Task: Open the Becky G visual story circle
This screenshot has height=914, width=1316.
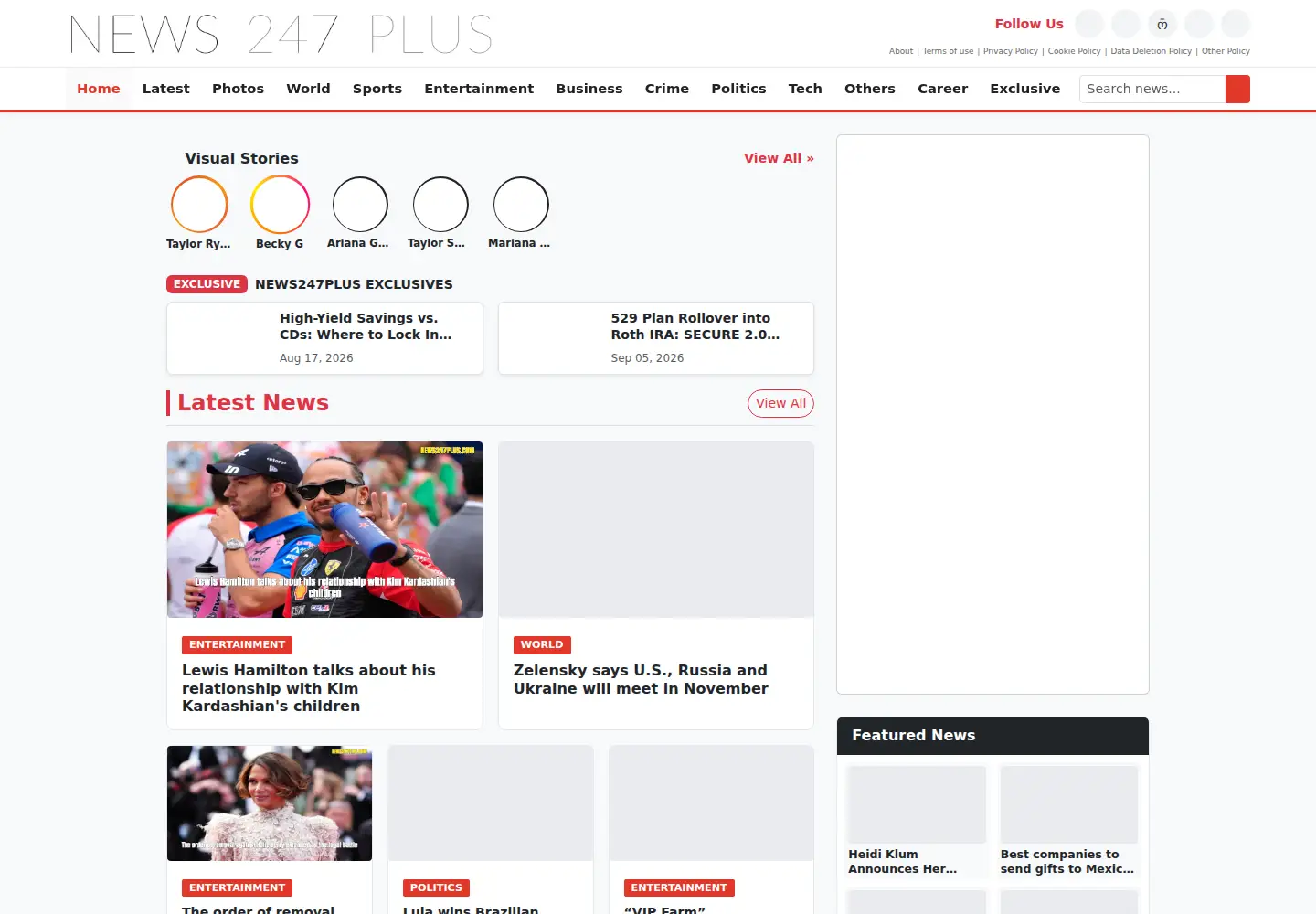Action: pyautogui.click(x=280, y=205)
